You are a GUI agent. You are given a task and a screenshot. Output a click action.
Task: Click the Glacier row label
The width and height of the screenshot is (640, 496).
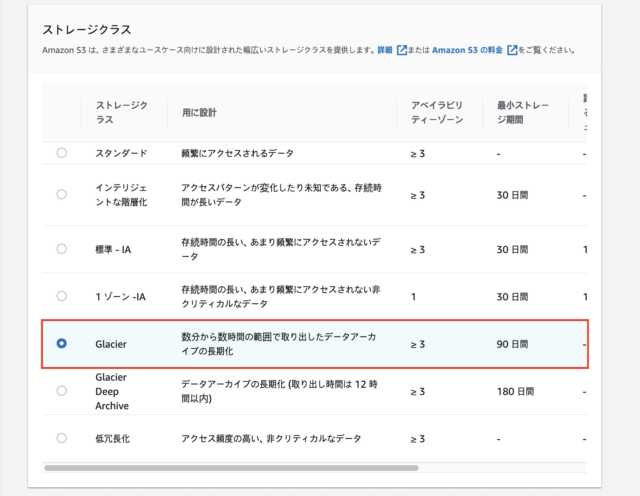[x=111, y=344]
